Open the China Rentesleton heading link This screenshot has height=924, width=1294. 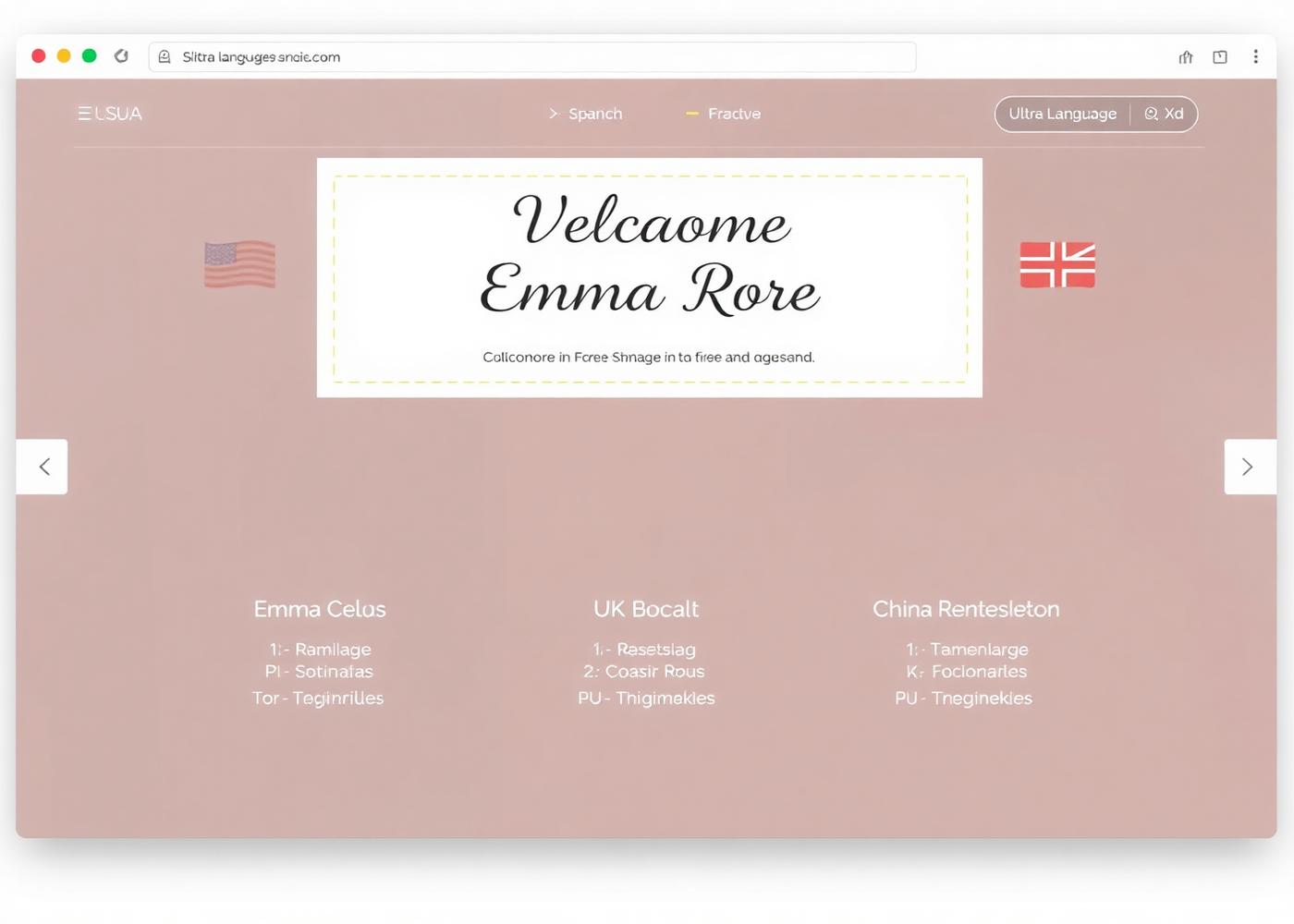[966, 609]
